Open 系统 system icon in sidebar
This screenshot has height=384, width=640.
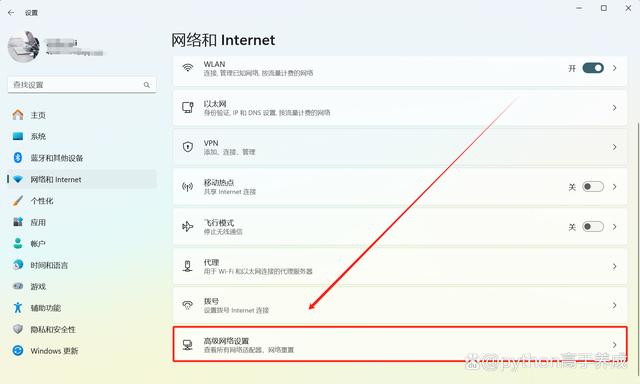click(18, 136)
